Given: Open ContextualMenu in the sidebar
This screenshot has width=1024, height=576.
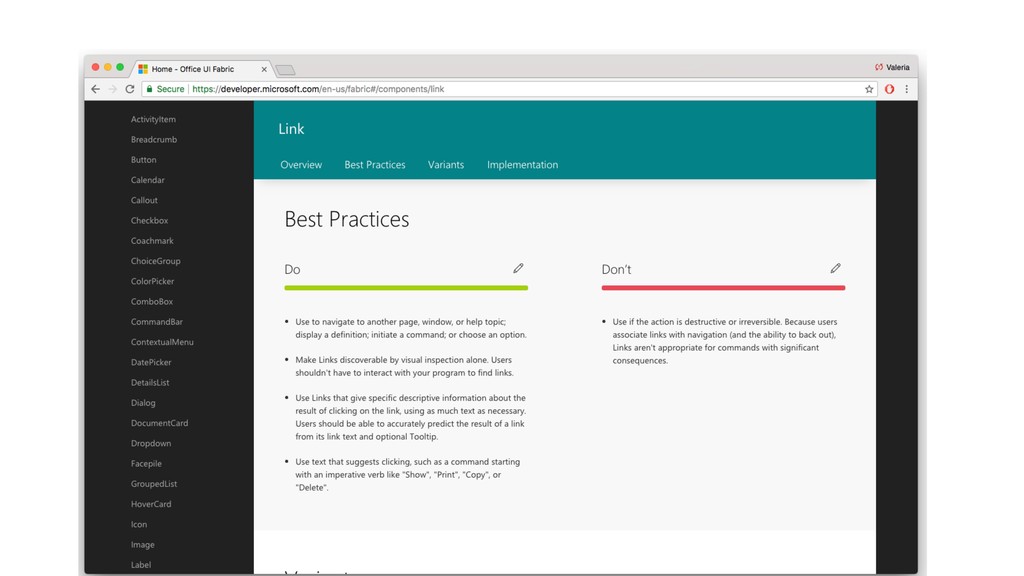Looking at the screenshot, I should click(162, 342).
